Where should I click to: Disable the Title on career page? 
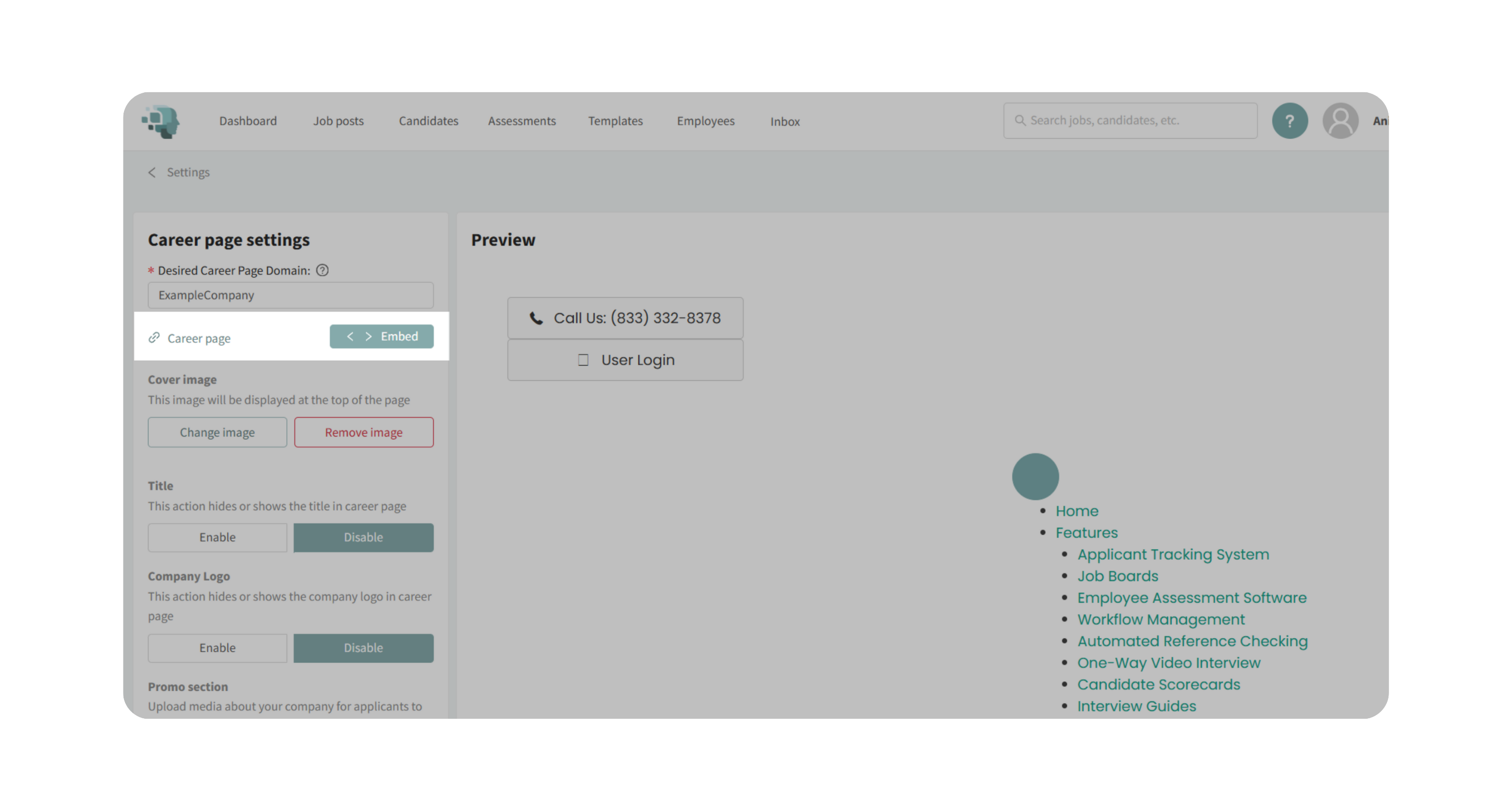[363, 537]
